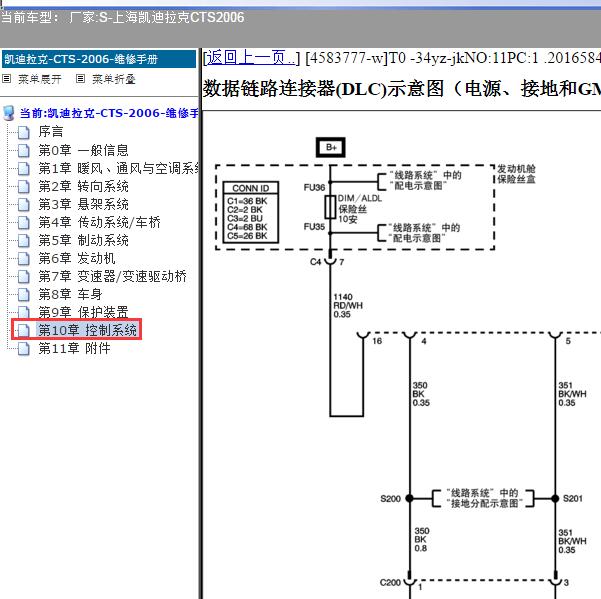Click the 菜单折叠 list icon

(x=80, y=79)
